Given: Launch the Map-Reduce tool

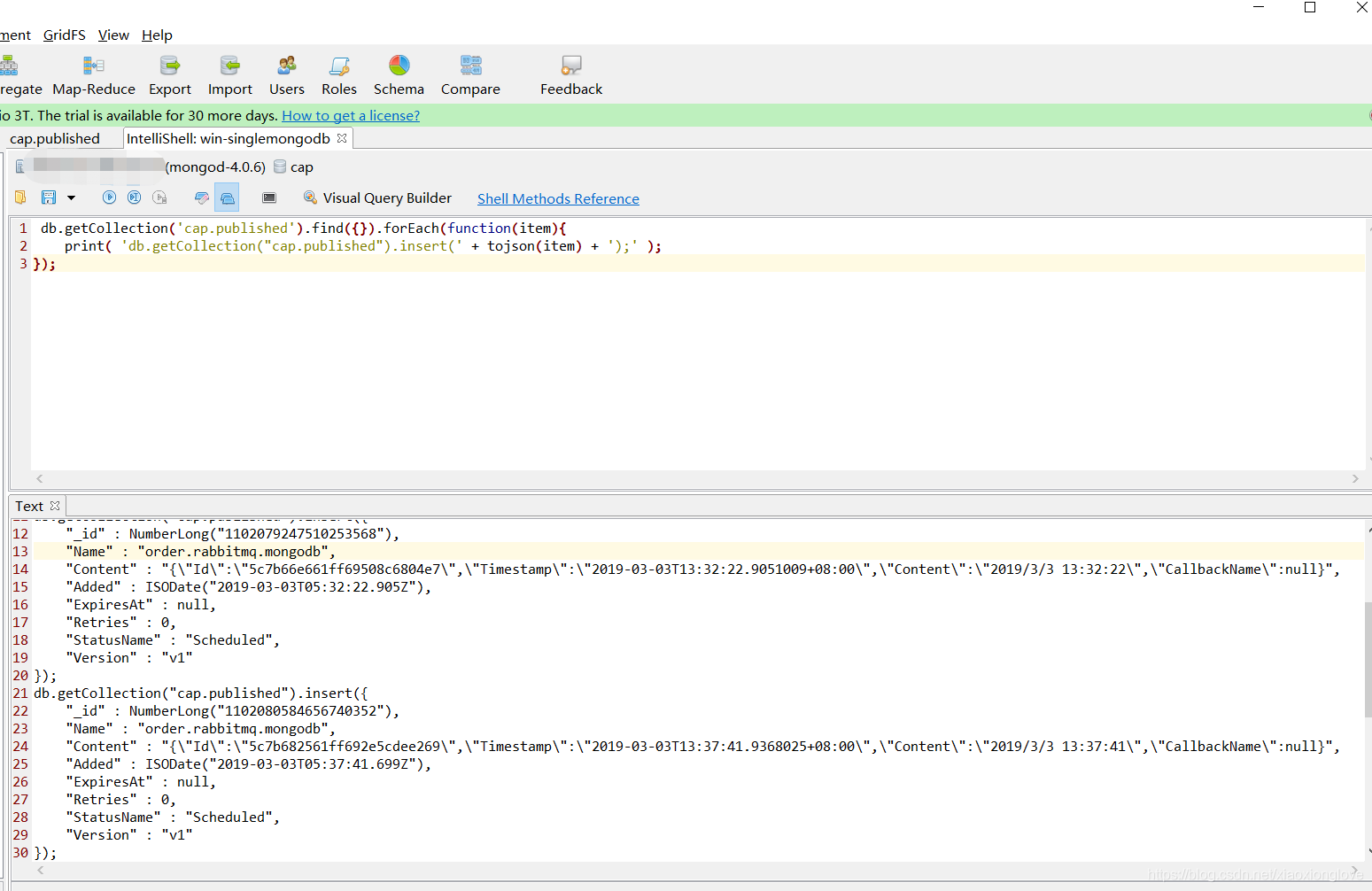Looking at the screenshot, I should pos(94,74).
